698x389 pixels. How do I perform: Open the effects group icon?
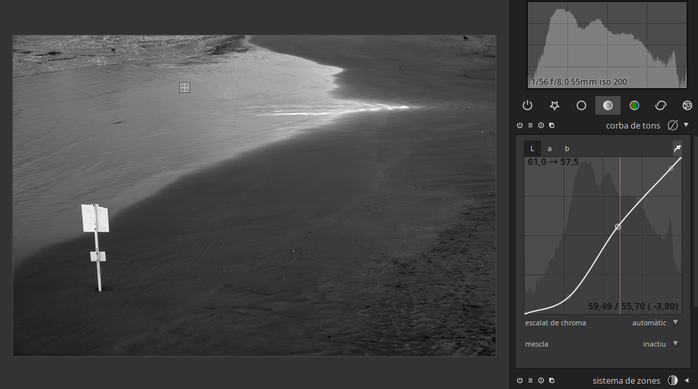click(687, 105)
